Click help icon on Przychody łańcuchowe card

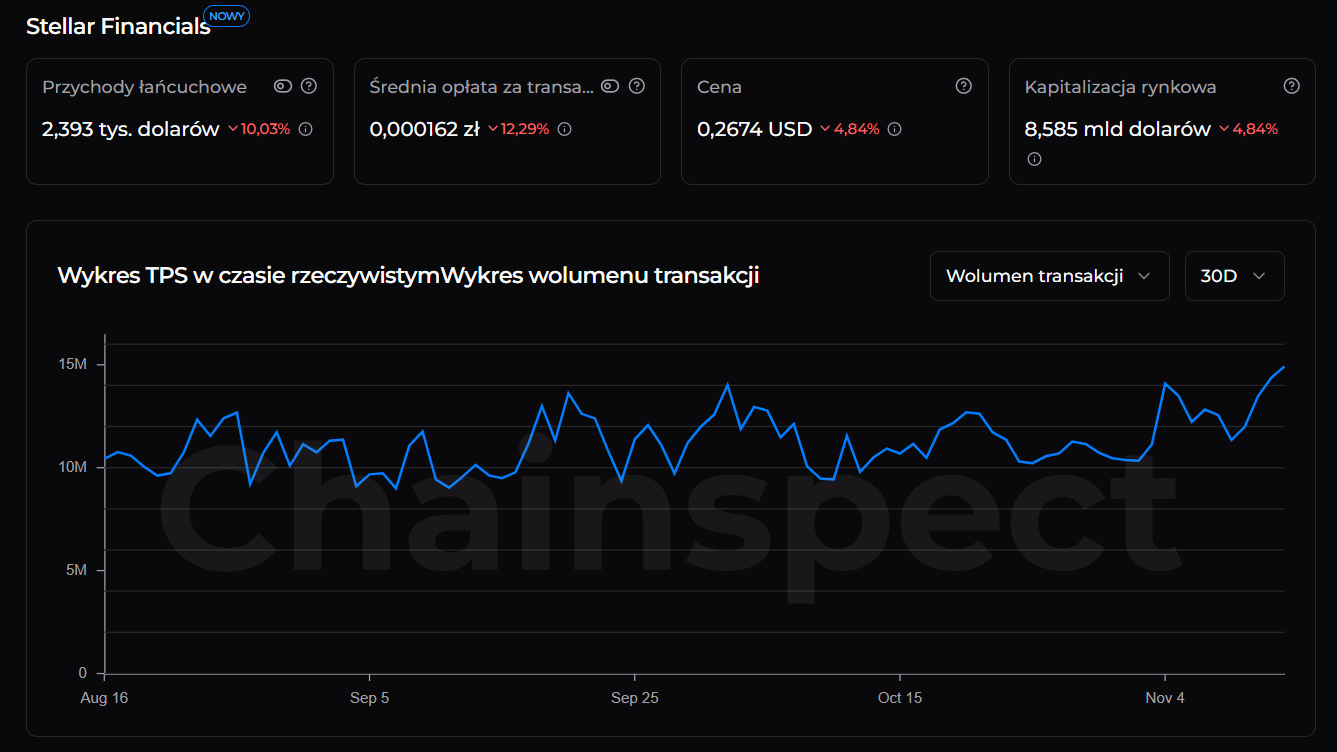309,86
